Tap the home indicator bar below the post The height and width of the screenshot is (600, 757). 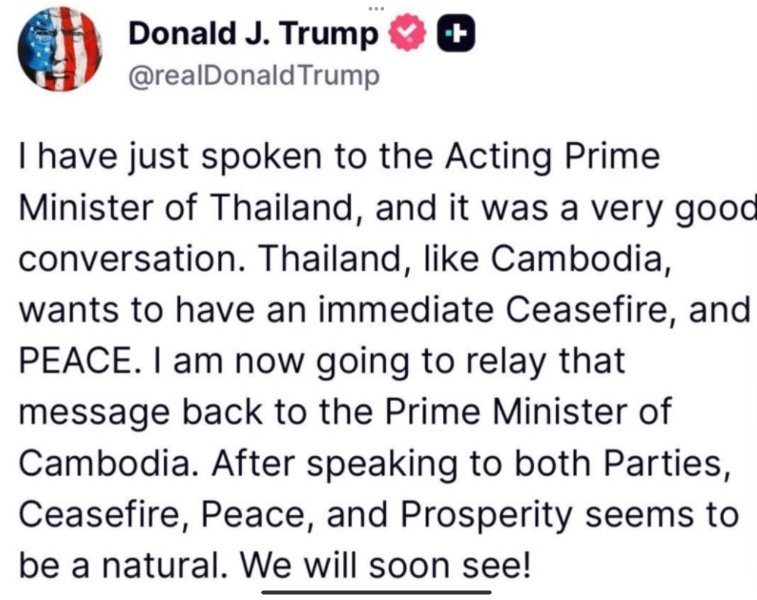[x=377, y=592]
